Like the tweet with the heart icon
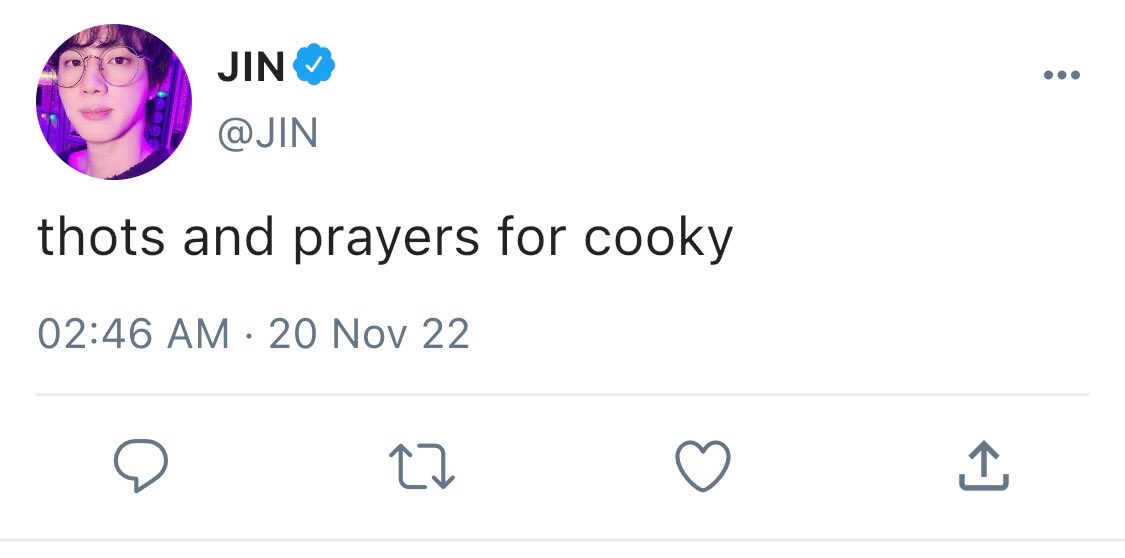The image size is (1125, 558). (x=703, y=465)
